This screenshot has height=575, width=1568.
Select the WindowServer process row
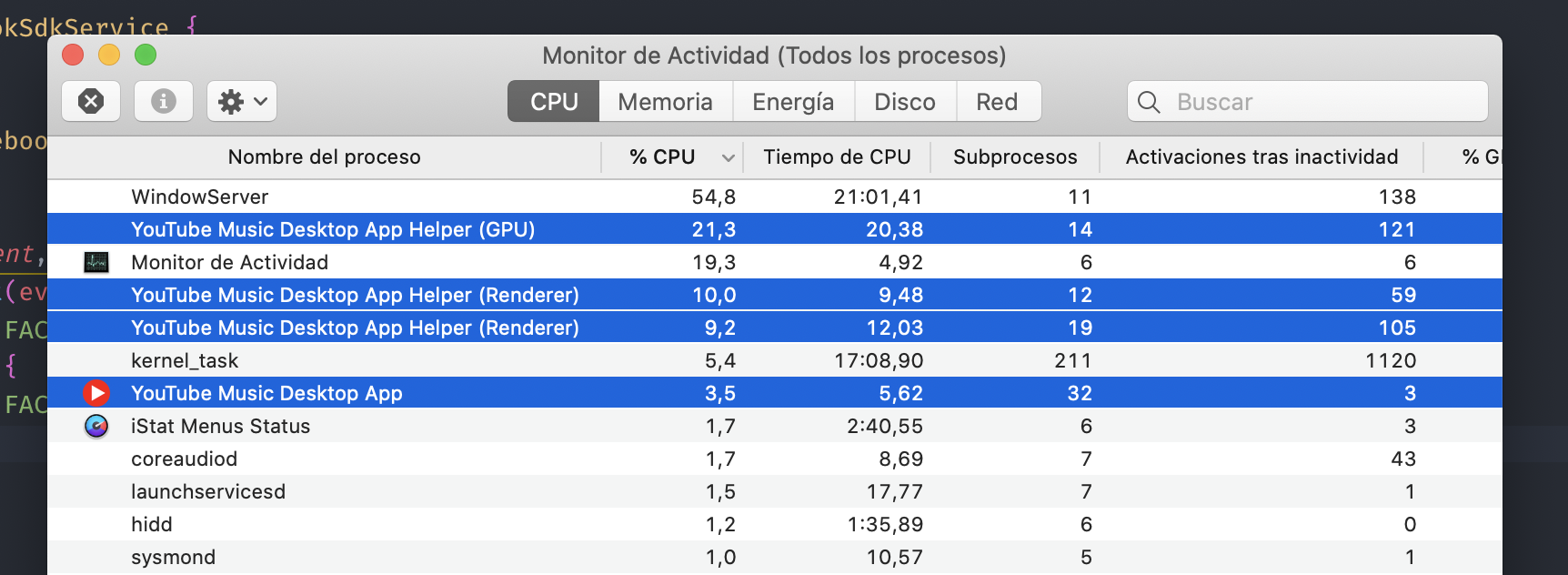click(x=364, y=196)
